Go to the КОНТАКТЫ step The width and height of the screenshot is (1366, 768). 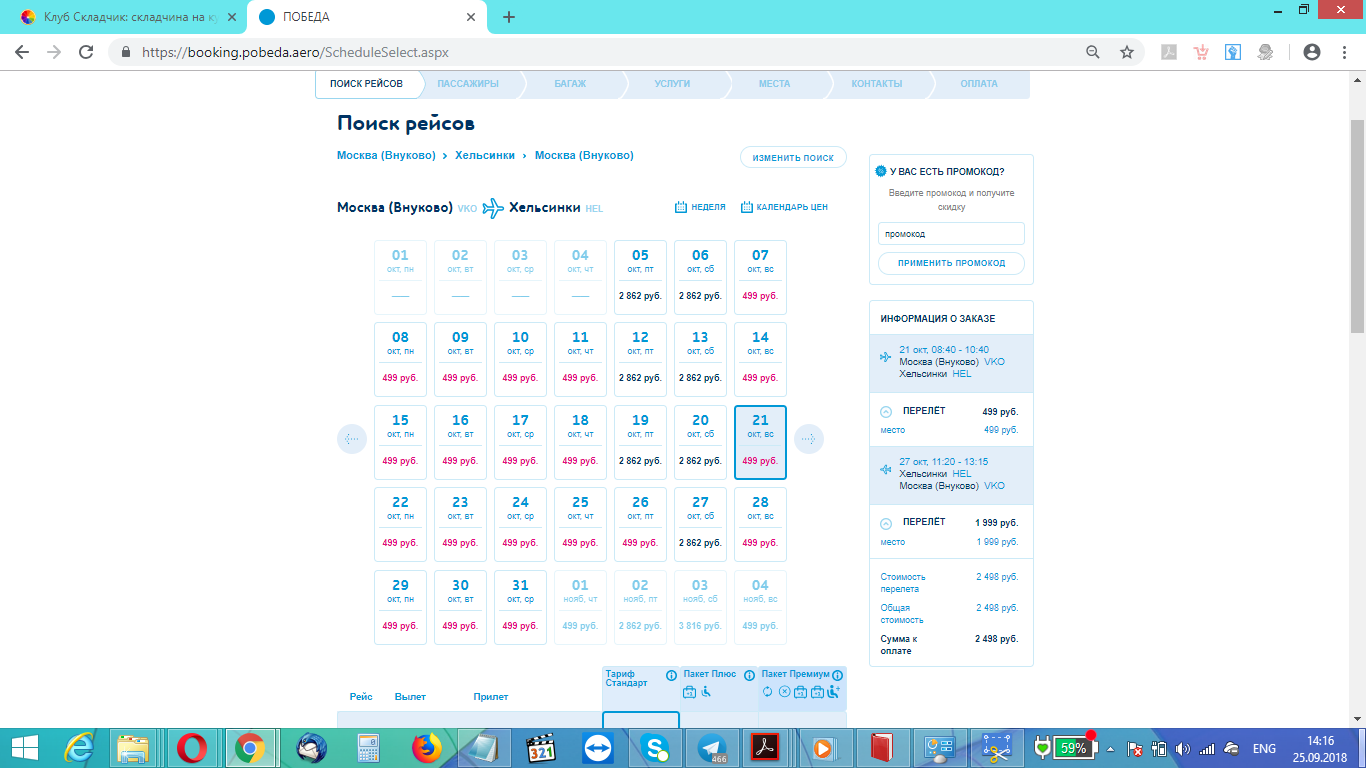(x=877, y=84)
